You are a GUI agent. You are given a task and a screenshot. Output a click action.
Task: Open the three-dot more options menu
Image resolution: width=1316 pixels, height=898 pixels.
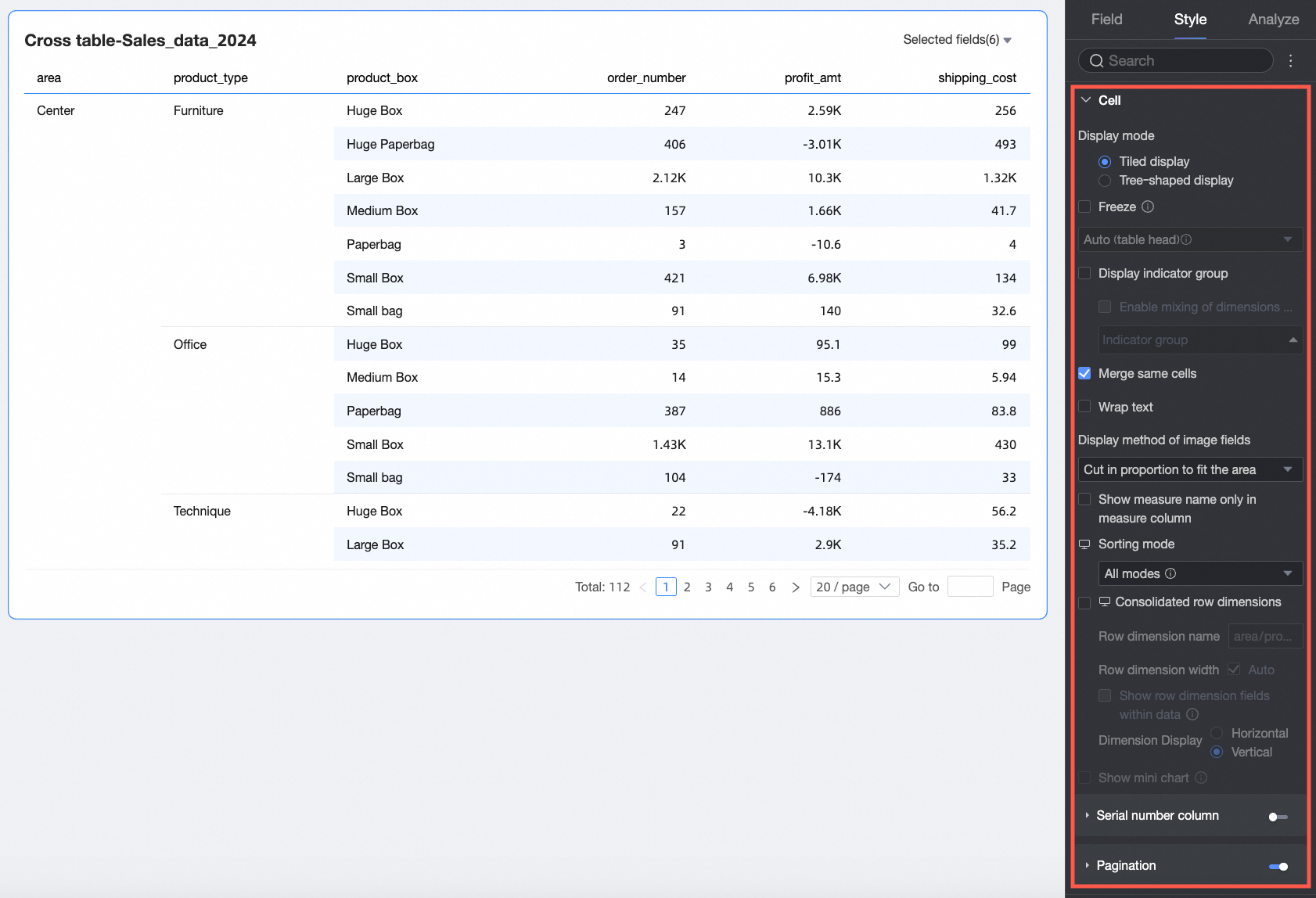[x=1290, y=61]
